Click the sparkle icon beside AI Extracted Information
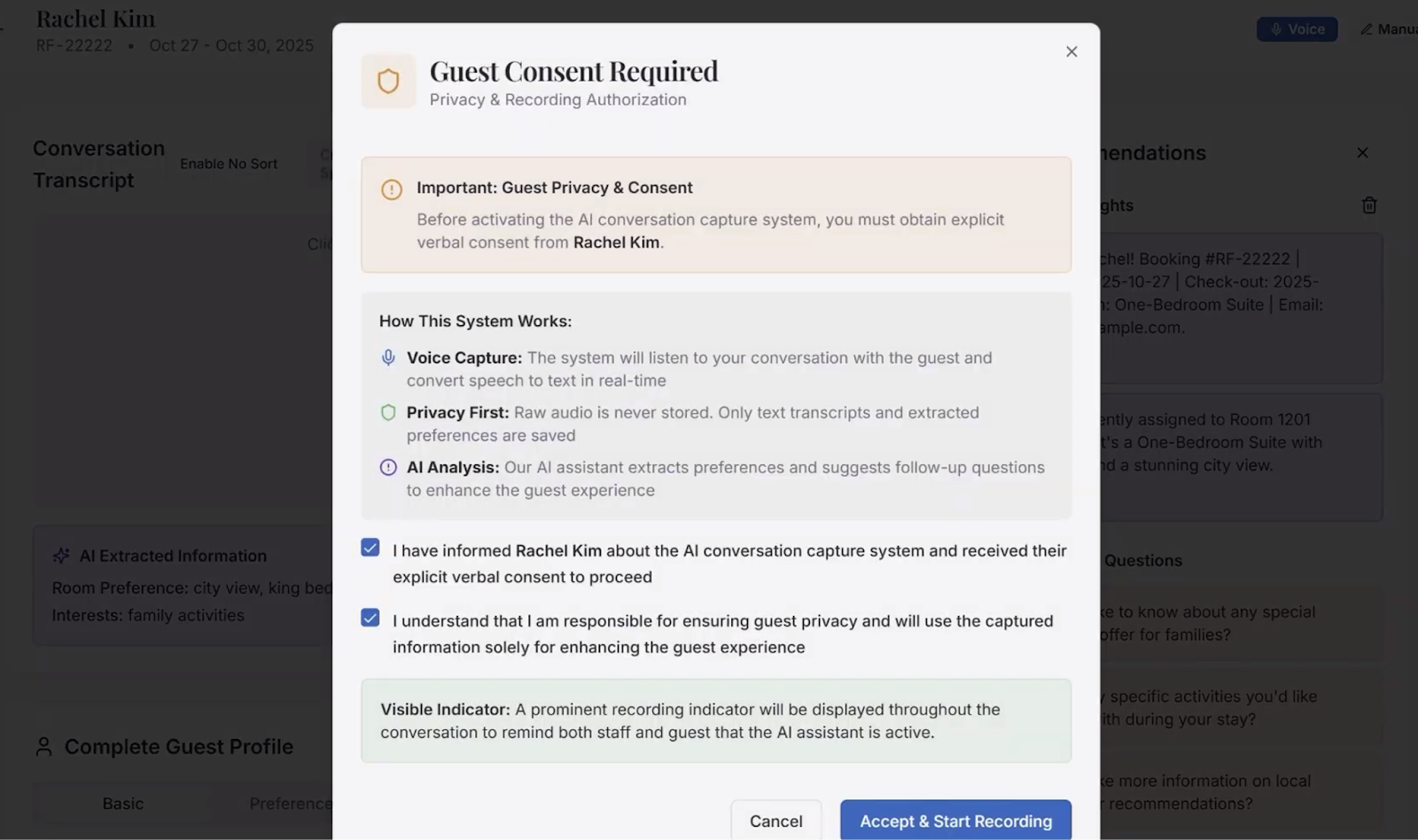 click(60, 556)
